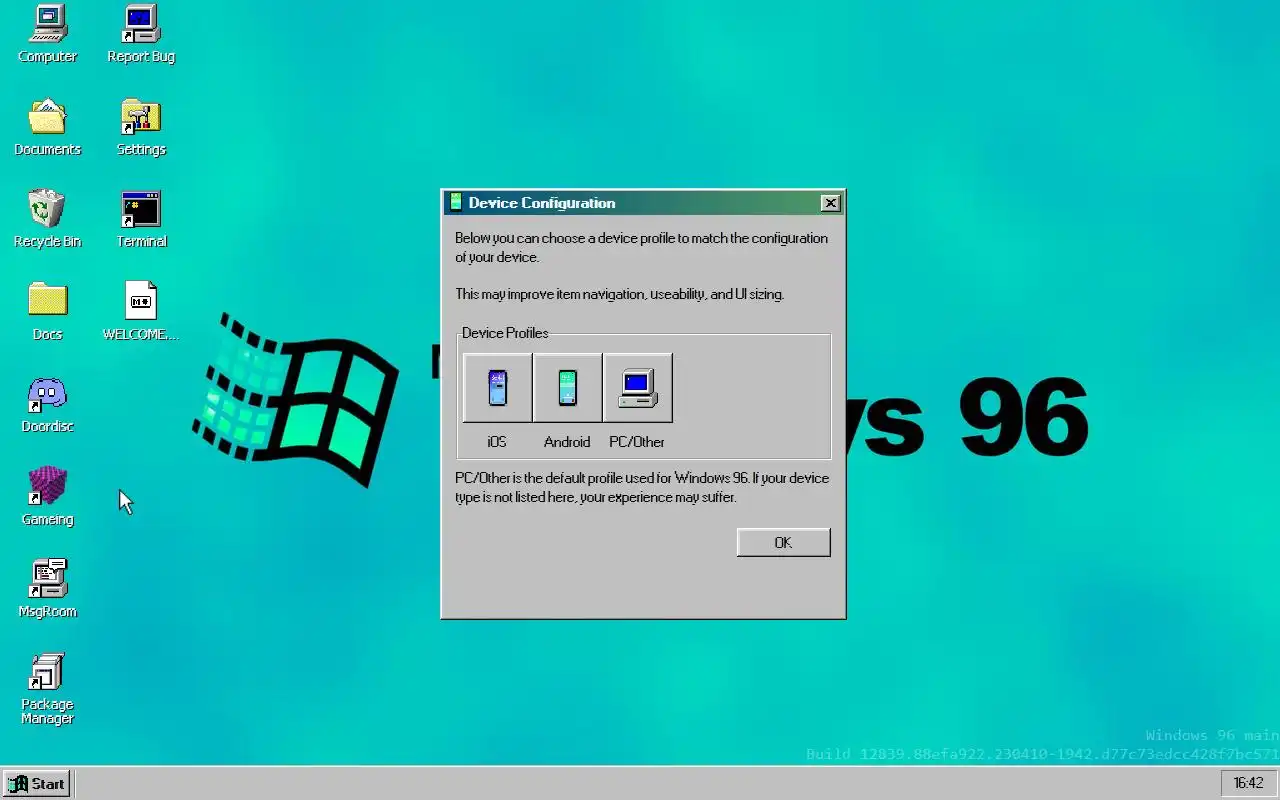Launch the MsgRoom desktop icon
The width and height of the screenshot is (1280, 800).
pos(47,578)
